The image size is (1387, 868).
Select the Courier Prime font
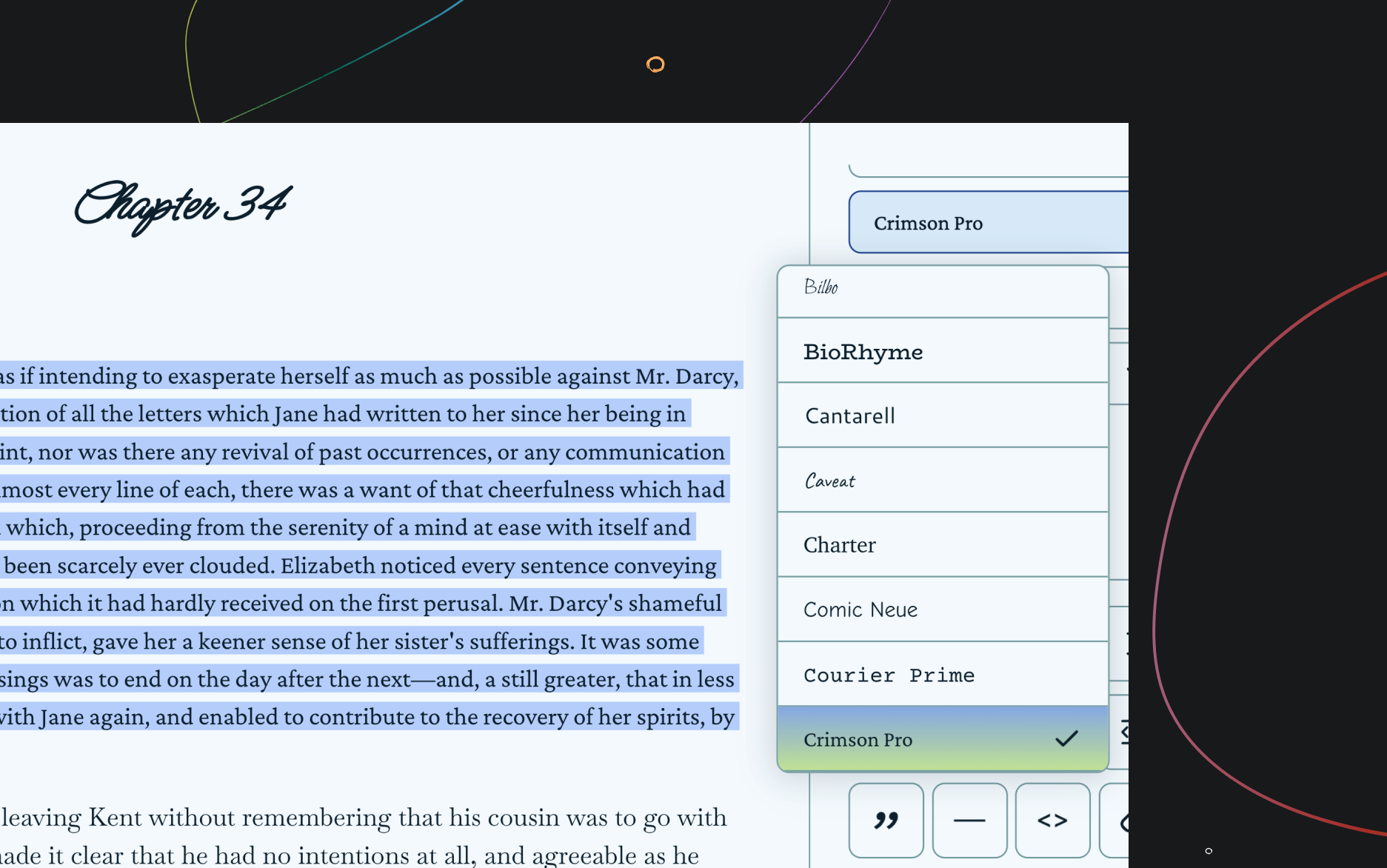(940, 674)
